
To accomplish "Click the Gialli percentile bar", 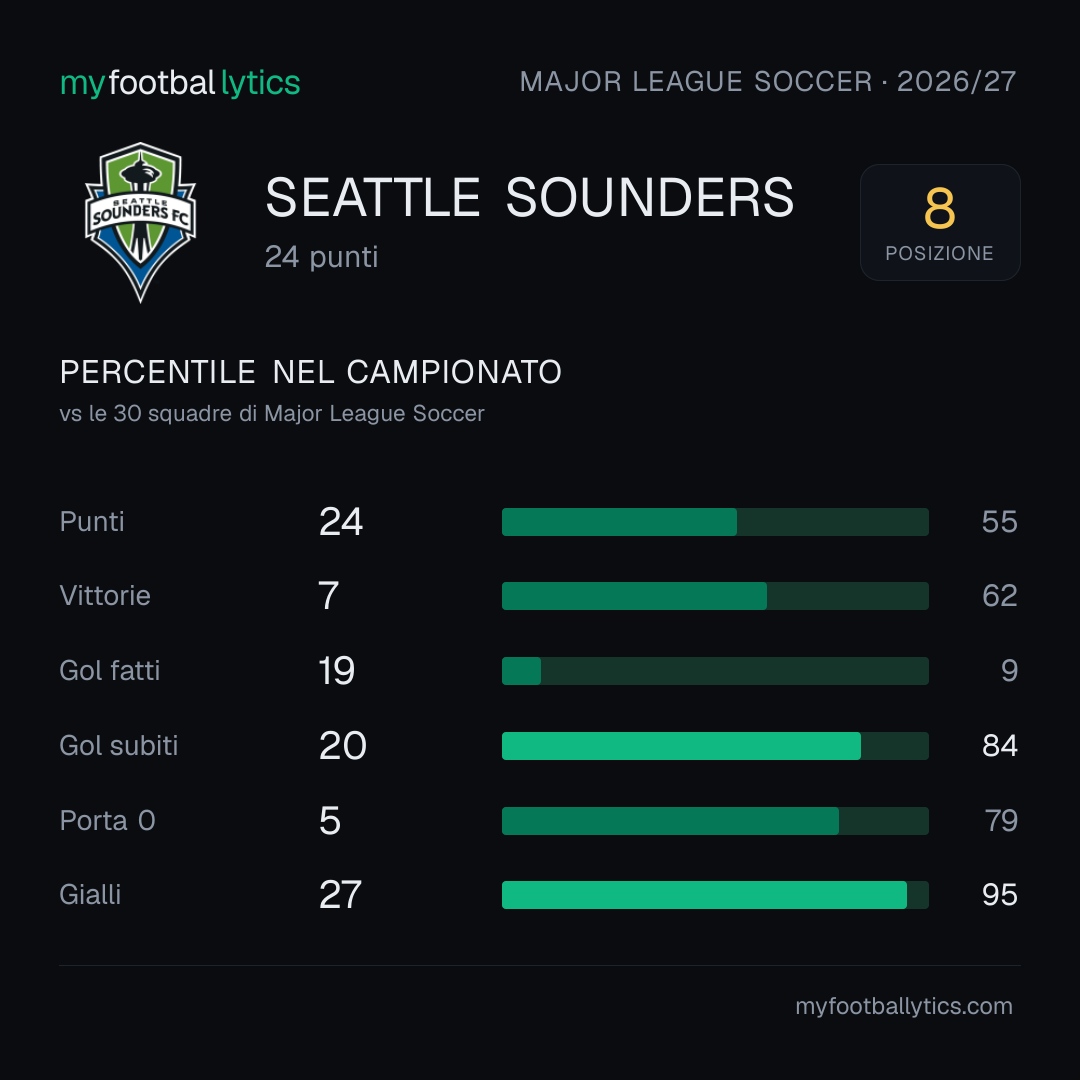I will [x=715, y=895].
